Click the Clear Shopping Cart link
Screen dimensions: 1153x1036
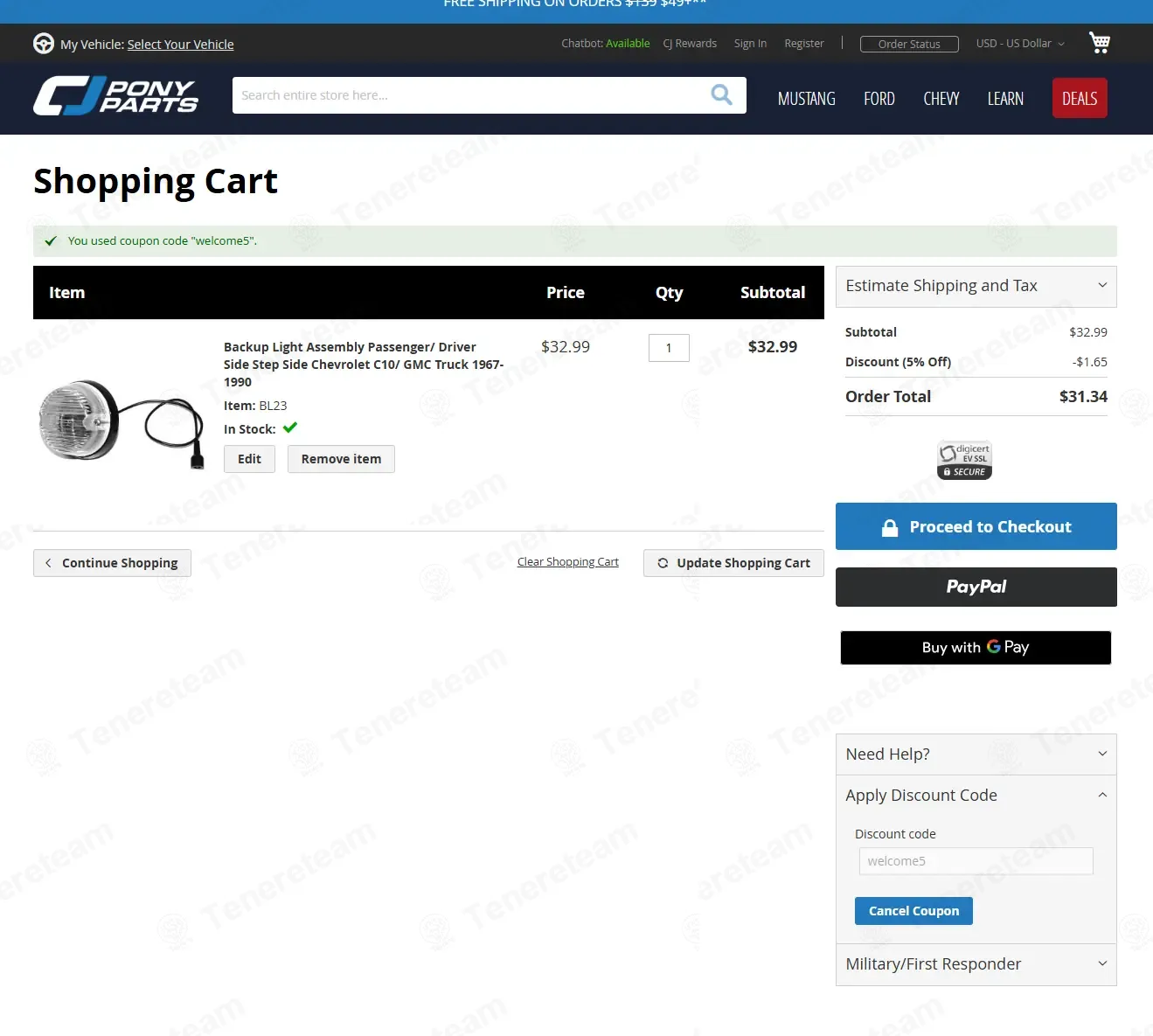tap(567, 562)
